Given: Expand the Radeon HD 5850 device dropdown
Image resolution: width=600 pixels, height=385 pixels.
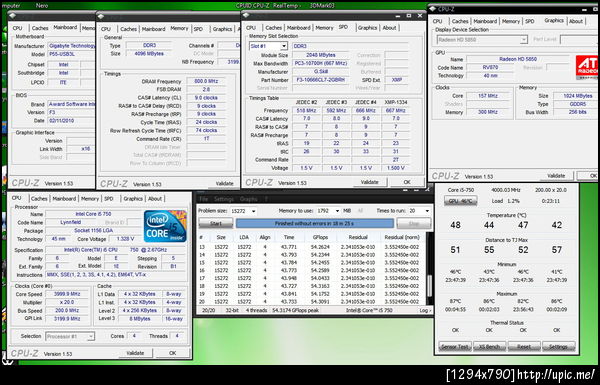Looking at the screenshot, I should 523,39.
